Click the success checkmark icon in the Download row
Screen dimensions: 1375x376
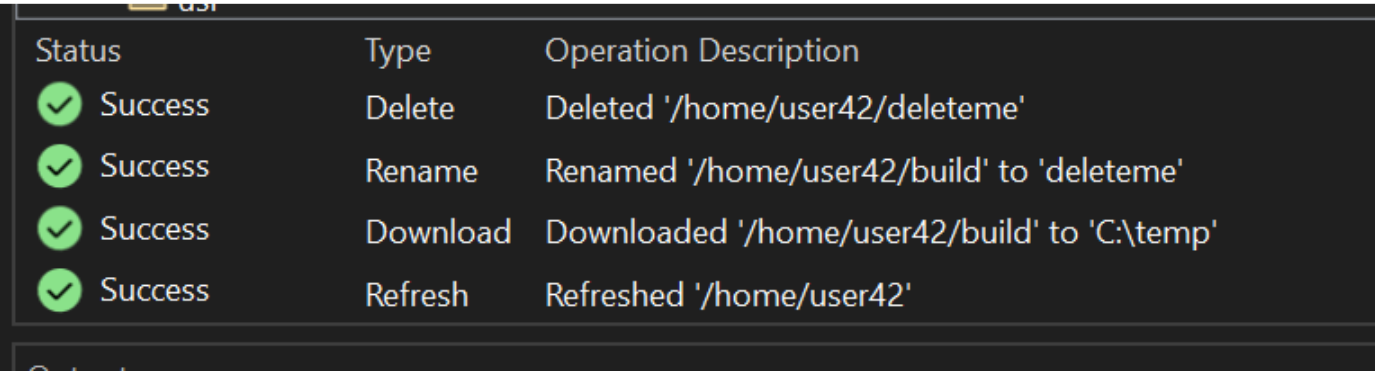(x=60, y=230)
